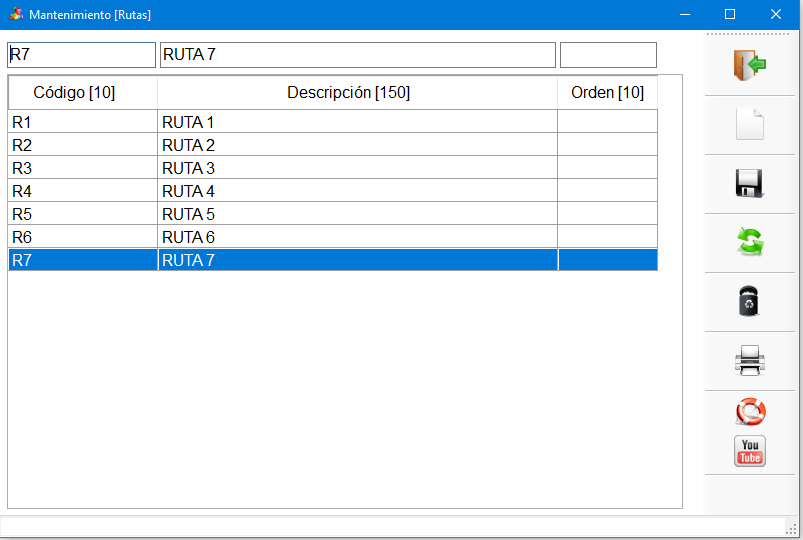Open help with the lifebuoy icon
Image resolution: width=803 pixels, height=540 pixels.
point(750,411)
